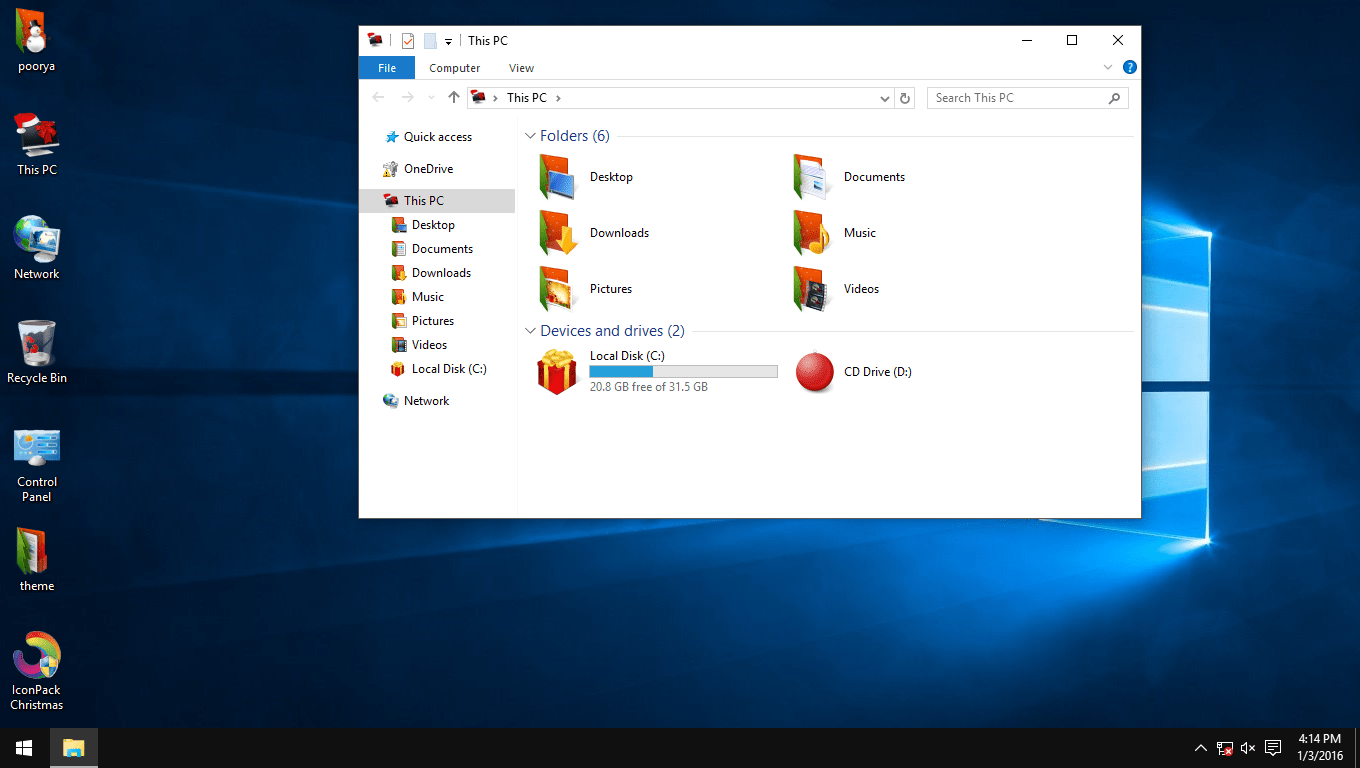Viewport: 1360px width, 768px height.
Task: Switch to the View ribbon tab
Action: [x=521, y=68]
